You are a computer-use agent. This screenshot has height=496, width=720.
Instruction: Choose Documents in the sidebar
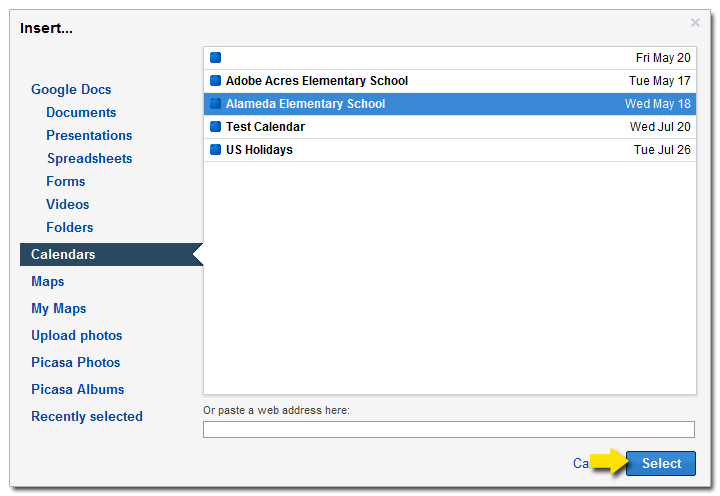pyautogui.click(x=81, y=113)
